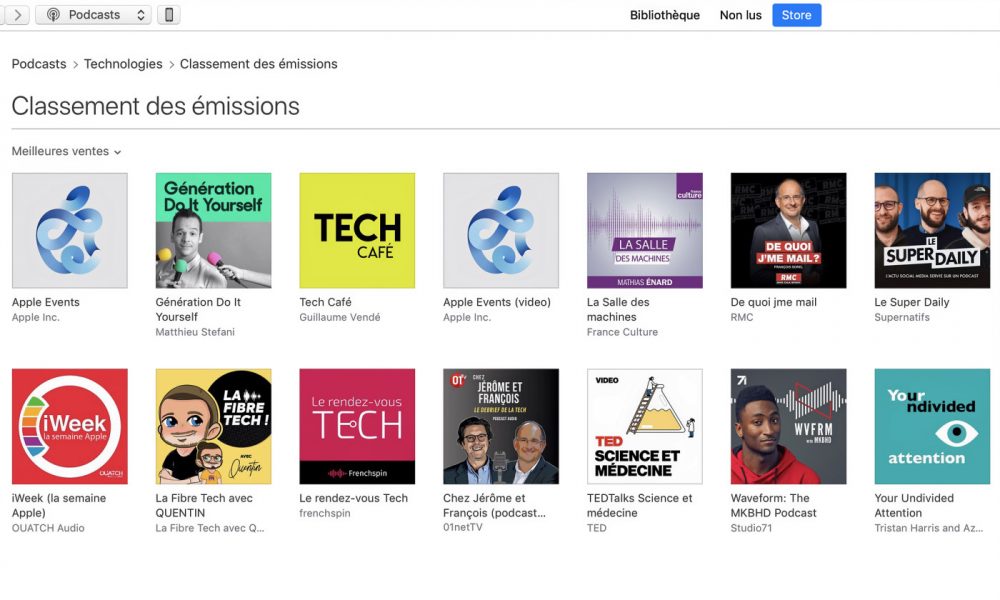Image resolution: width=1000 pixels, height=600 pixels.
Task: Click La Salle des machines title
Action: pyautogui.click(x=618, y=309)
